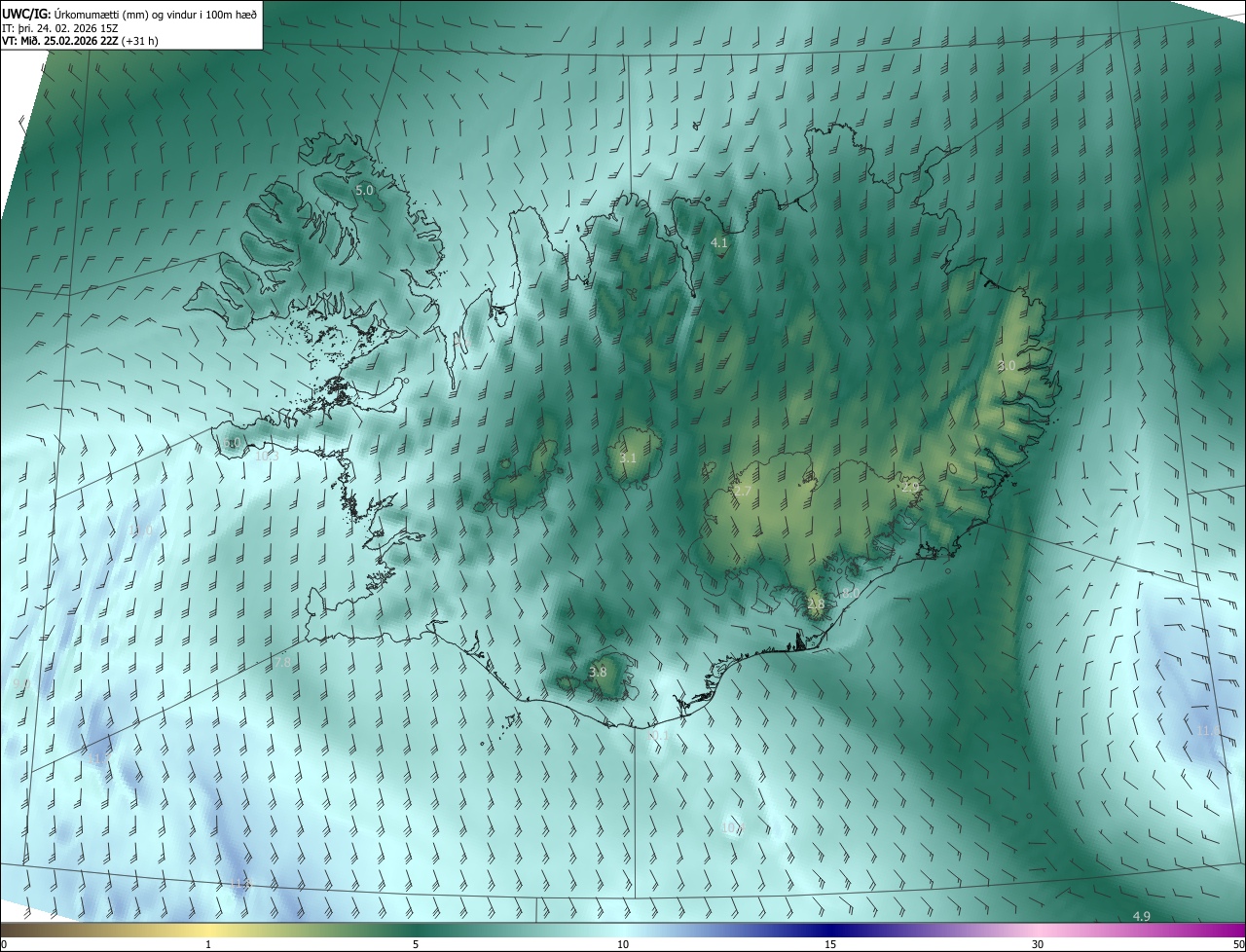This screenshot has width=1246, height=952.
Task: Click the valid time line "VT: Mið. 25.02.2026 22Z (+31 h)"
Action: pyautogui.click(x=81, y=41)
